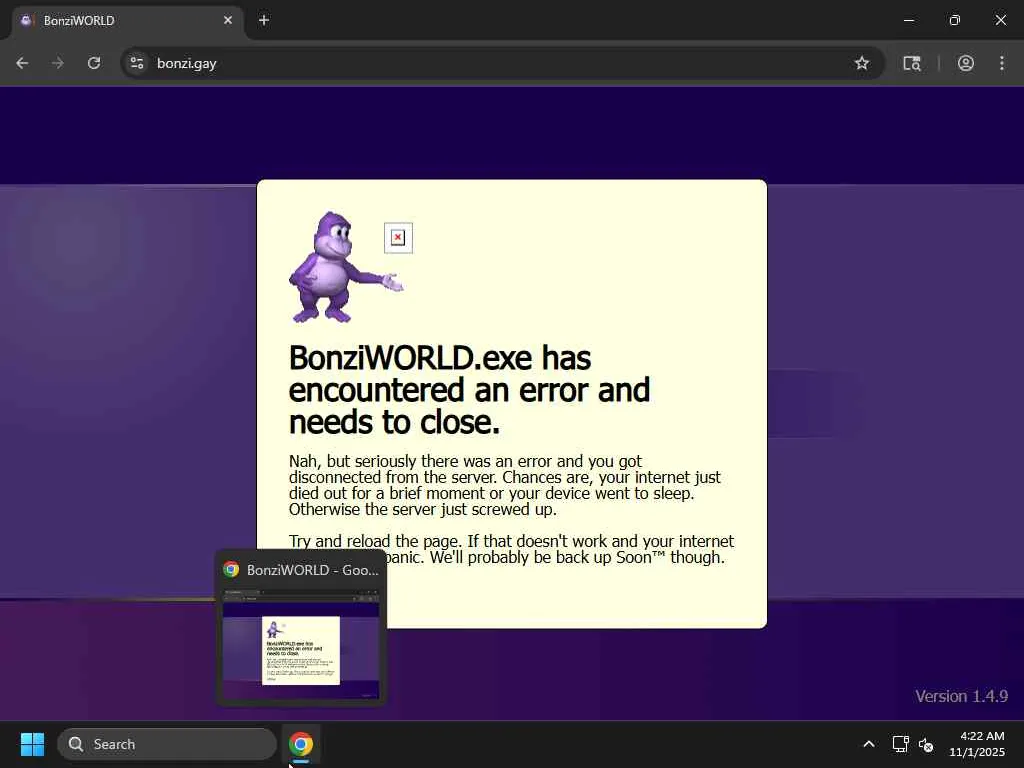This screenshot has width=1024, height=768.
Task: Open the Windows Start menu
Action: tap(32, 744)
